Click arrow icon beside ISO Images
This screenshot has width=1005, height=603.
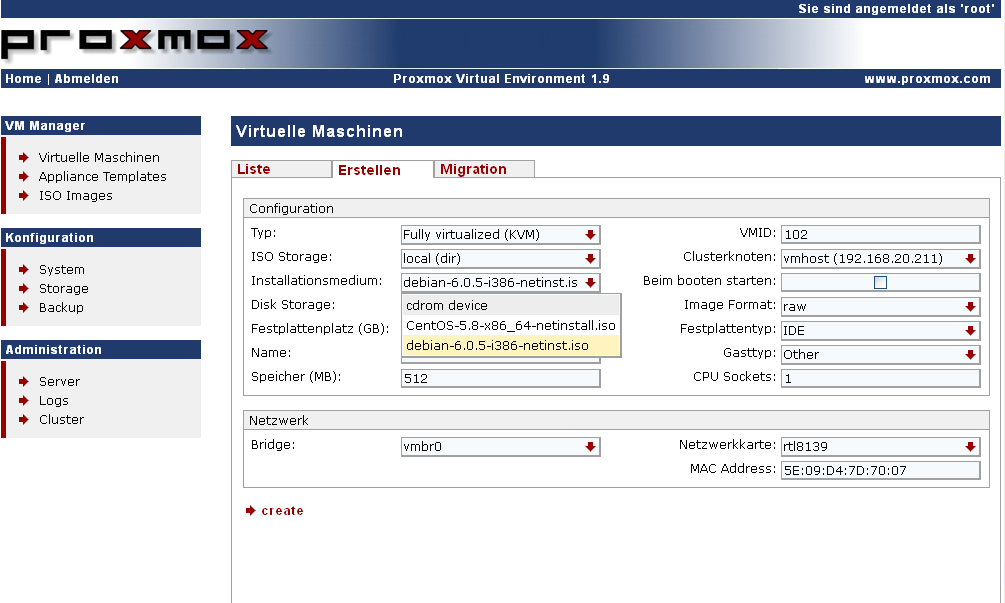click(24, 196)
